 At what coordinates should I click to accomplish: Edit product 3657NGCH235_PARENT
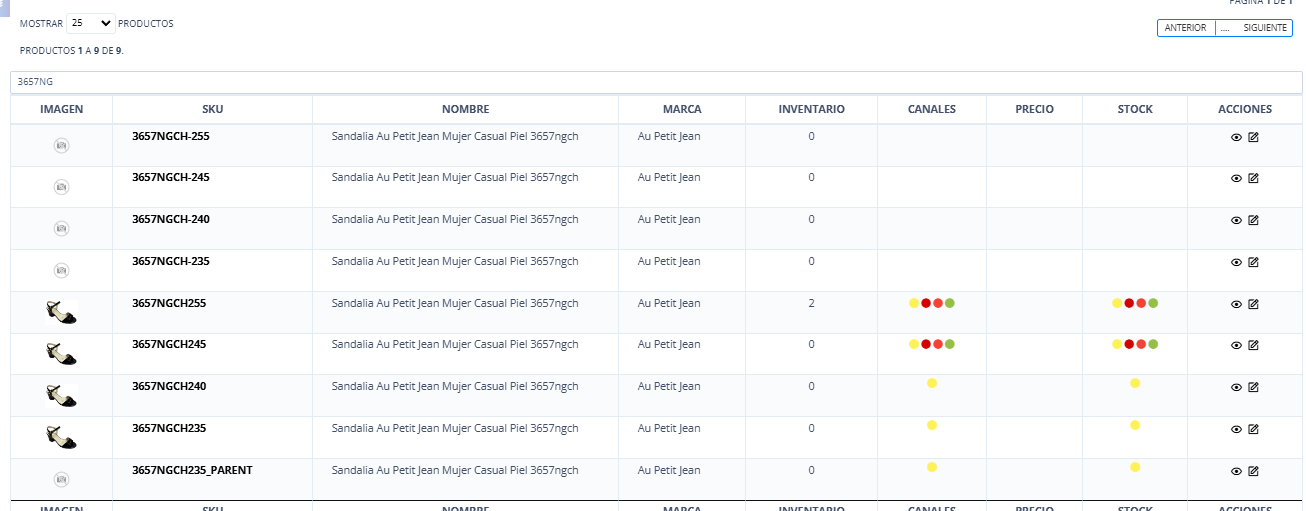pyautogui.click(x=1253, y=471)
